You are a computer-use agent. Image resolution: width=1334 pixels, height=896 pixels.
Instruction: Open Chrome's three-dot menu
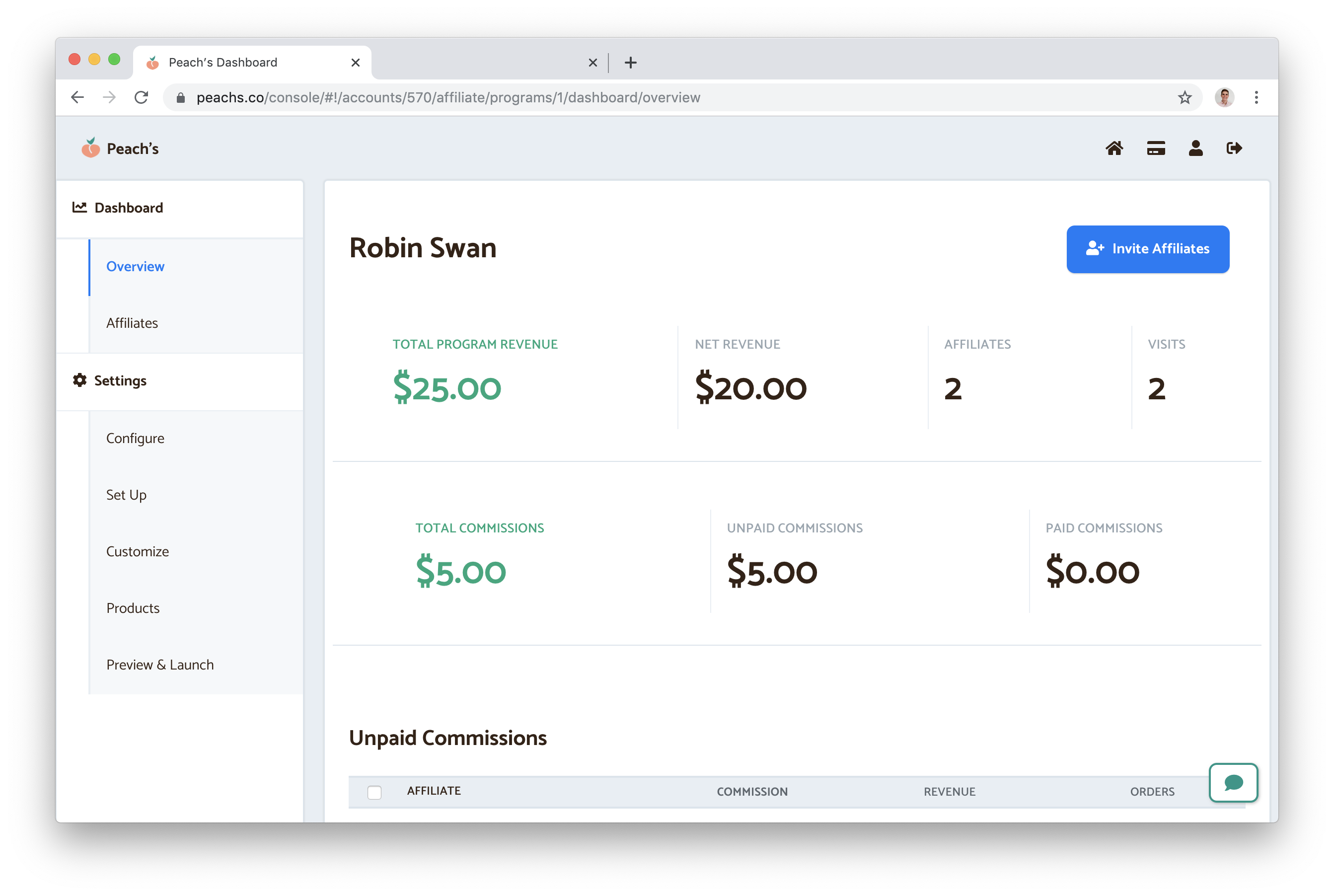(1257, 98)
